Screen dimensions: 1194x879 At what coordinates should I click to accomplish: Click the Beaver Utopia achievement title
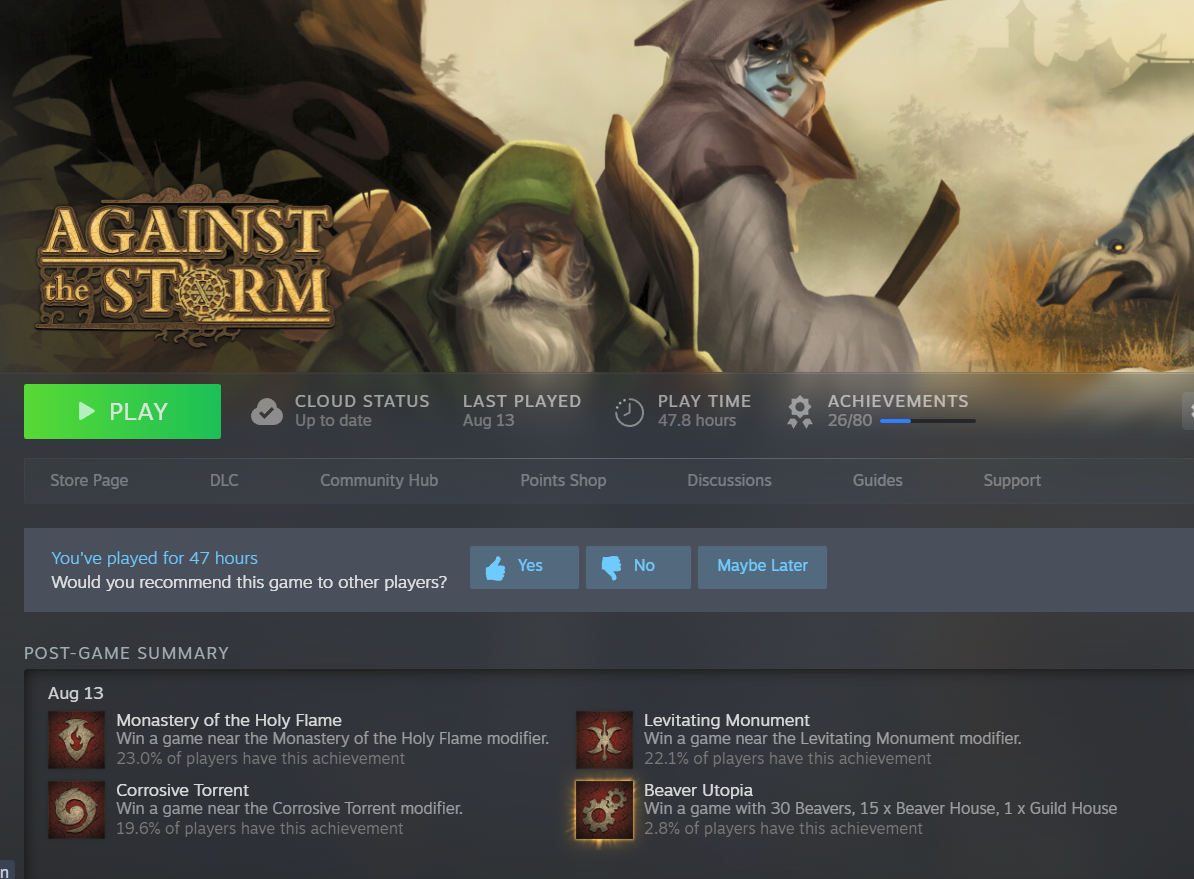pos(698,790)
